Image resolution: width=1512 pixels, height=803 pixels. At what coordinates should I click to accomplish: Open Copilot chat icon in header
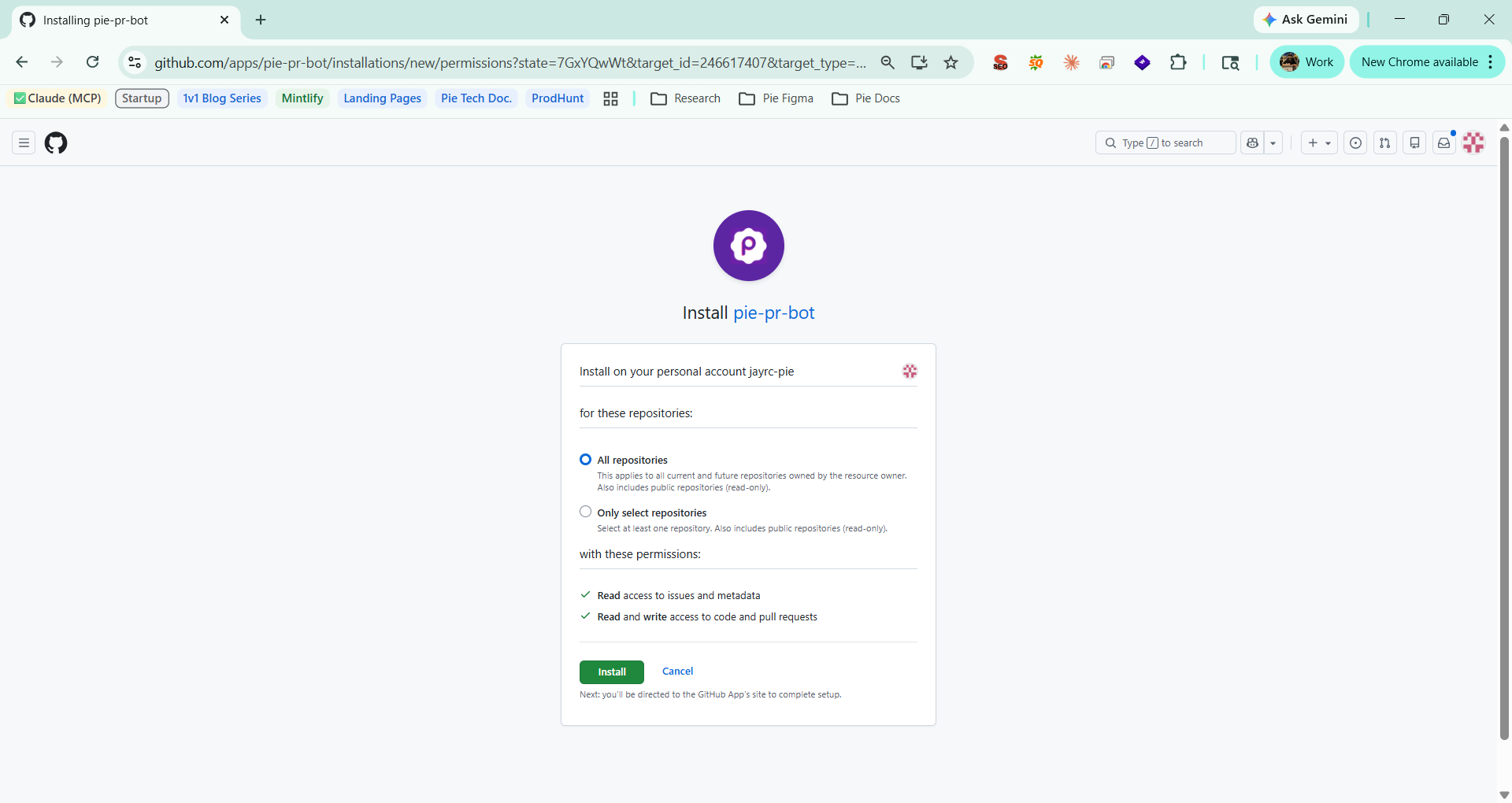coord(1252,143)
